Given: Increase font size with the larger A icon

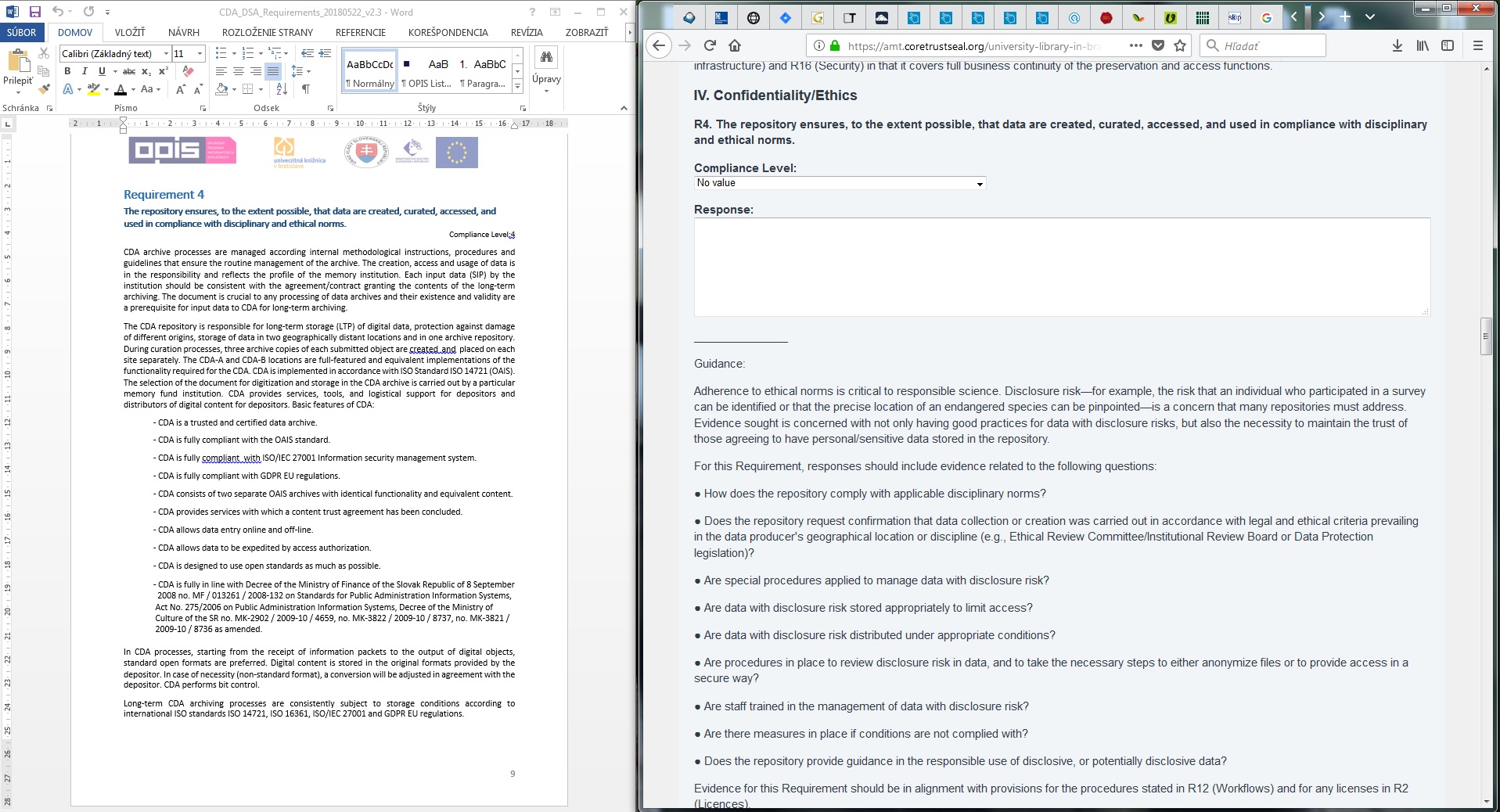Looking at the screenshot, I should [x=181, y=89].
